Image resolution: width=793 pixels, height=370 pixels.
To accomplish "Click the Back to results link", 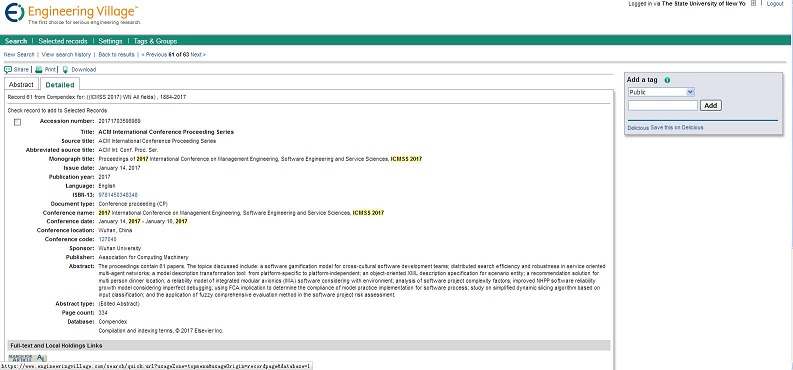I will click(116, 55).
